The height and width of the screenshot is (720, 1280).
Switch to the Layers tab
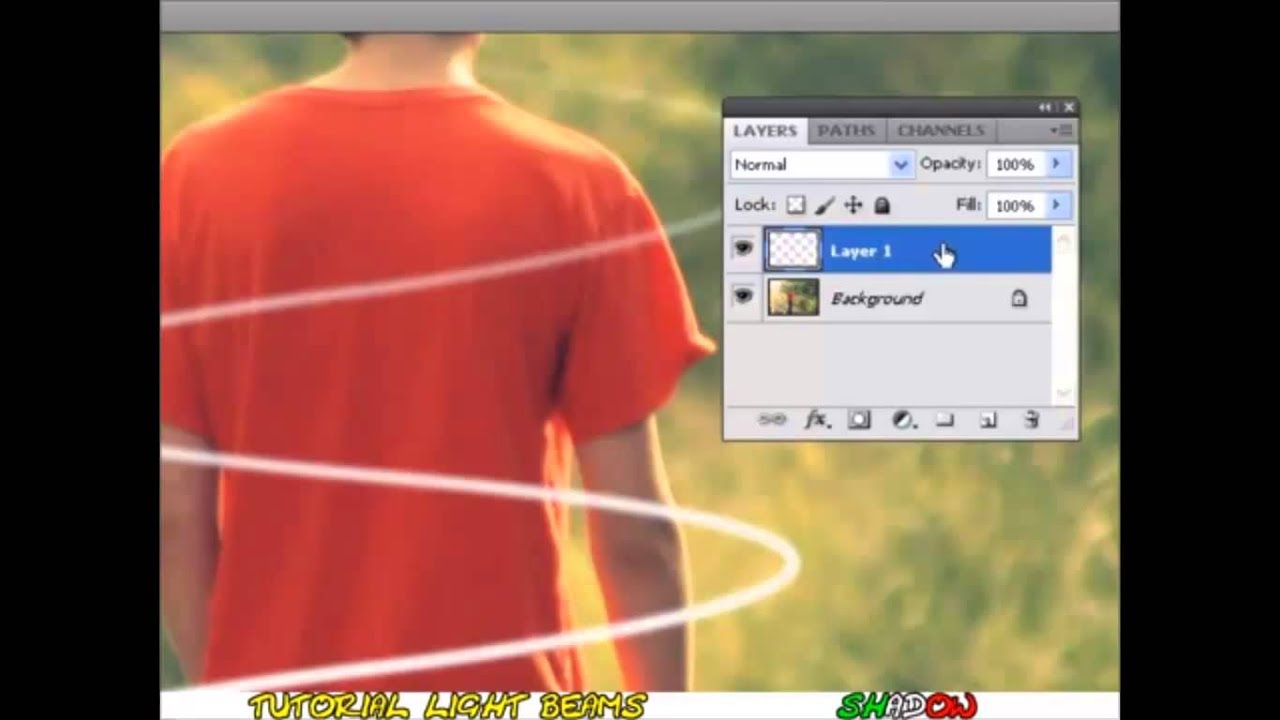click(764, 131)
